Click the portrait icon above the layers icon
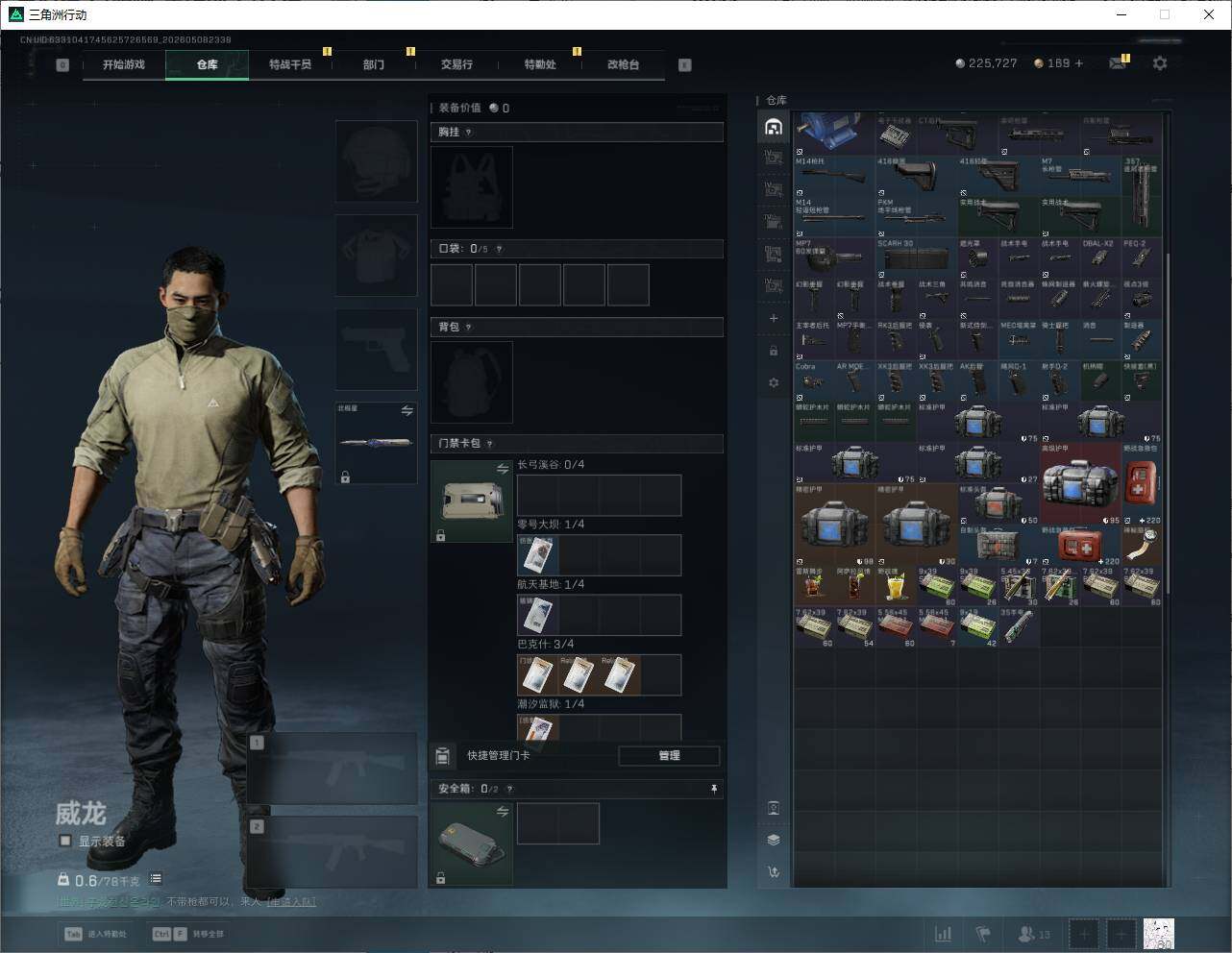1232x953 pixels. tap(774, 808)
